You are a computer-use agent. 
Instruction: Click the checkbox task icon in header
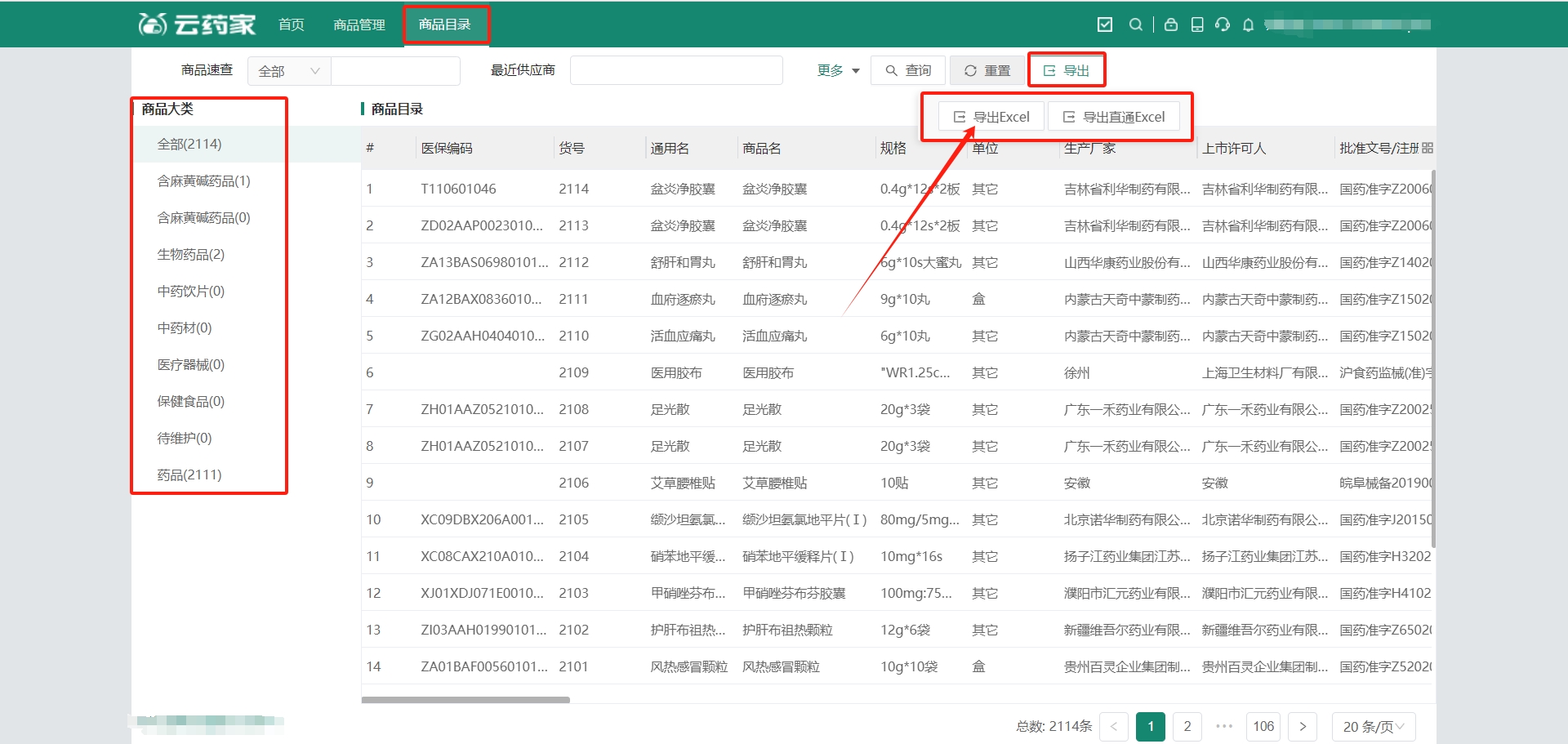coord(1105,25)
